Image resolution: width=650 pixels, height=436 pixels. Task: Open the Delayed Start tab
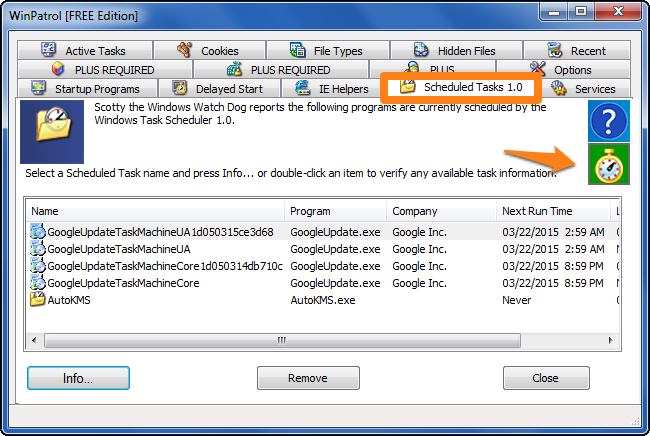pos(219,88)
